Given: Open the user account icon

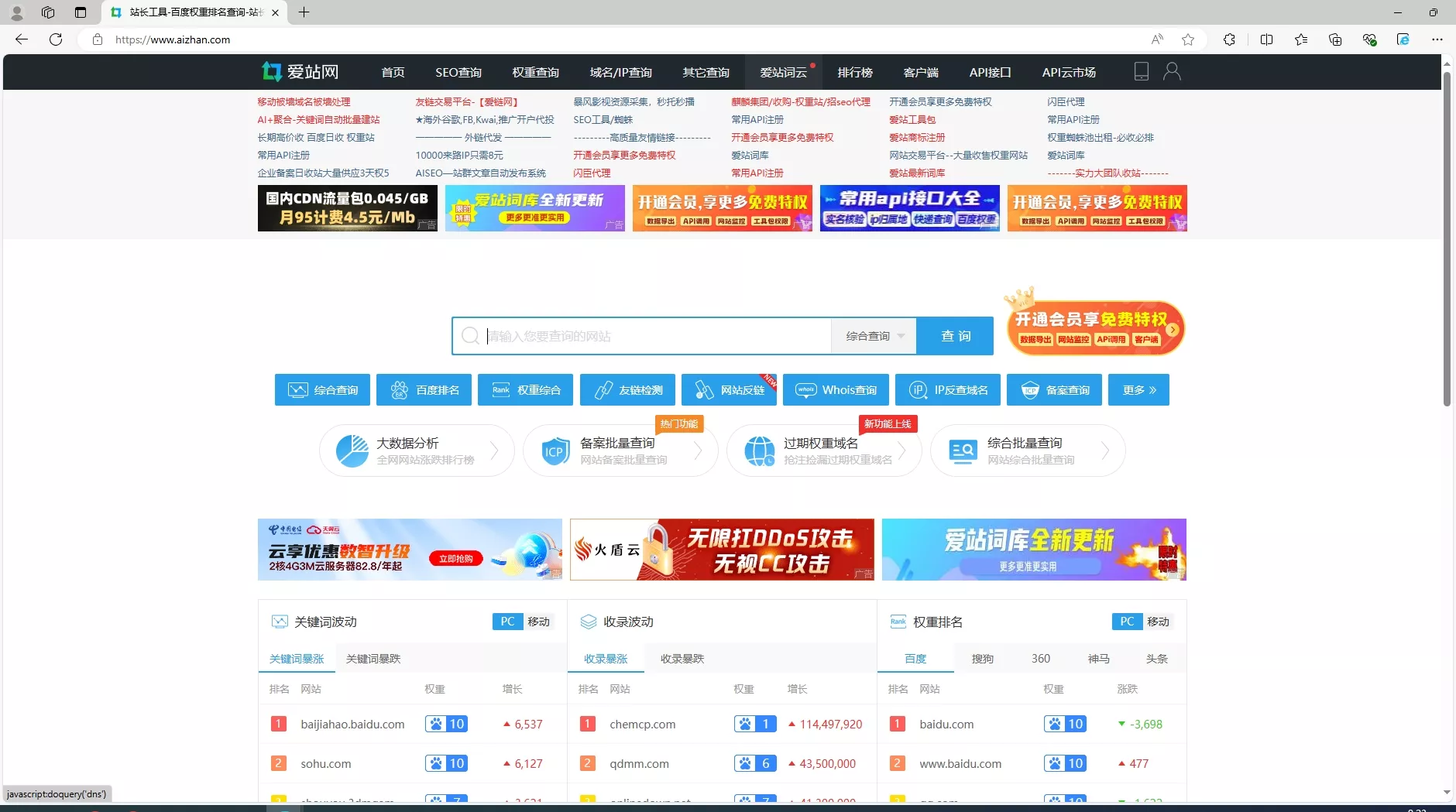Looking at the screenshot, I should (1172, 71).
